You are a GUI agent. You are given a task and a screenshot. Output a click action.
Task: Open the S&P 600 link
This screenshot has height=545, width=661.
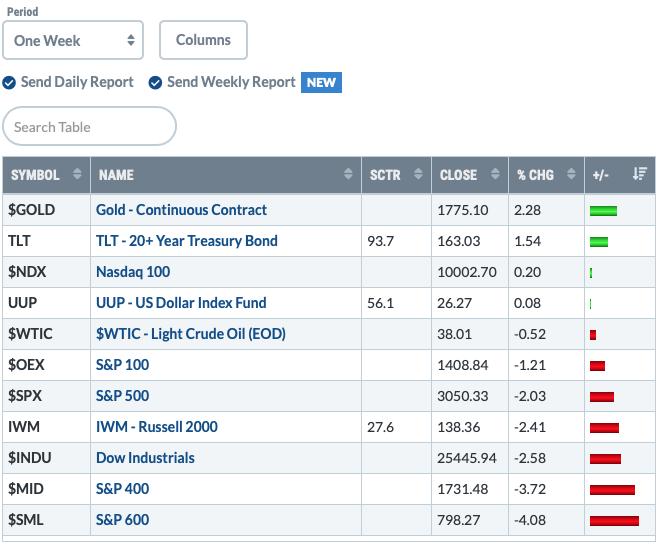tap(122, 520)
